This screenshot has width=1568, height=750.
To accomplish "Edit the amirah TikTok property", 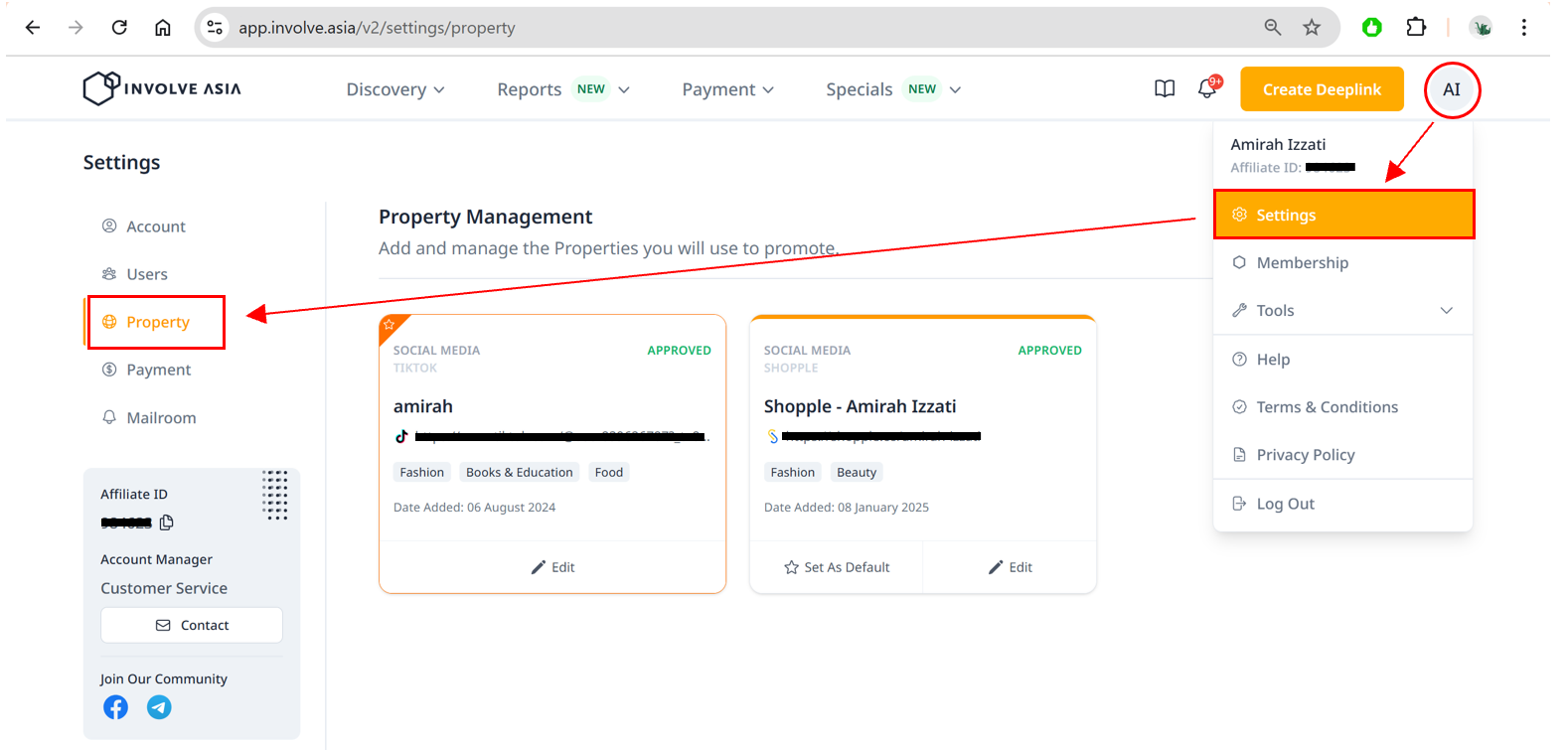I will coord(552,567).
